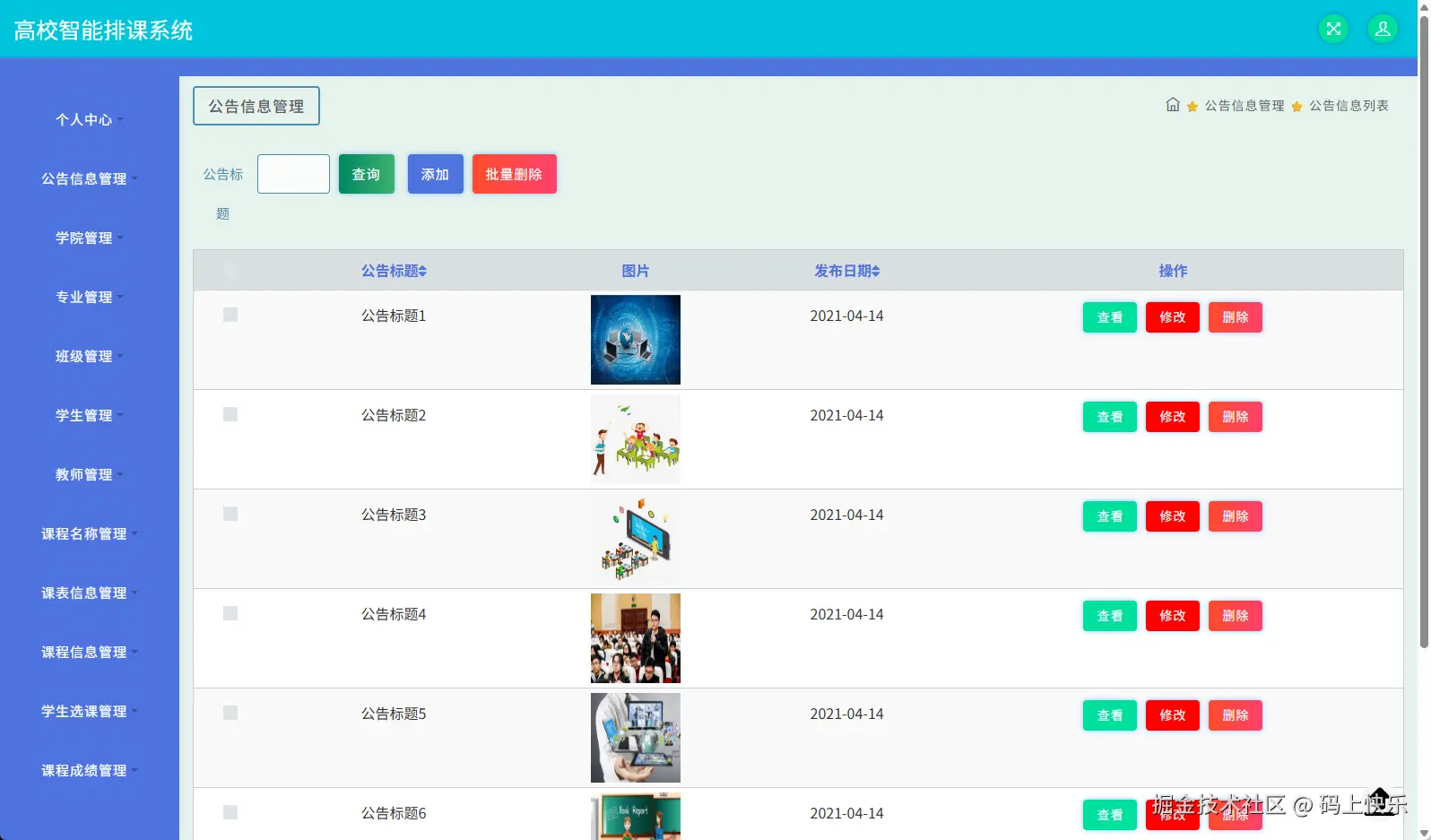The image size is (1431, 840).
Task: Click the 高校智能排课系统 title text
Action: (x=103, y=30)
